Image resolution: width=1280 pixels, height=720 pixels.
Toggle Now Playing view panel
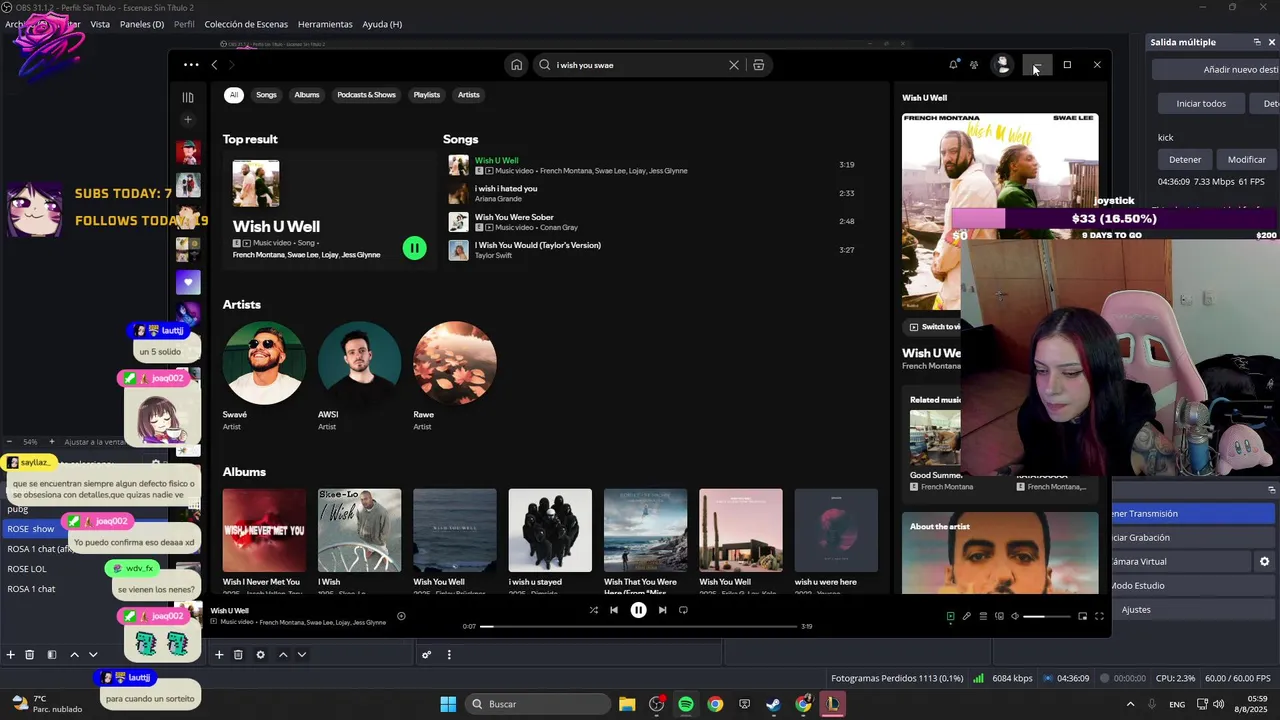tap(950, 616)
